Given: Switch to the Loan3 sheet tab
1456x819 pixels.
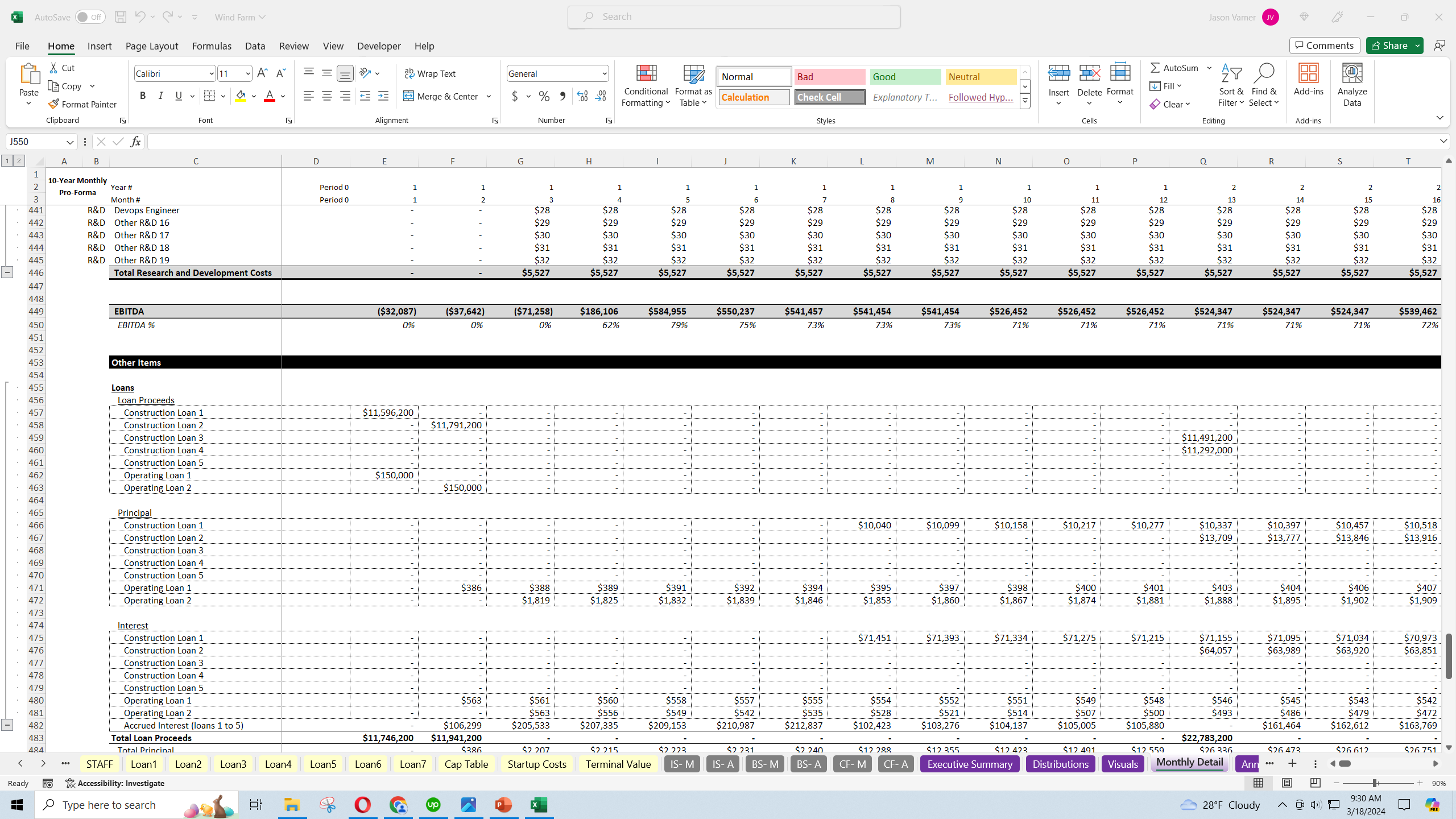Looking at the screenshot, I should 233,764.
